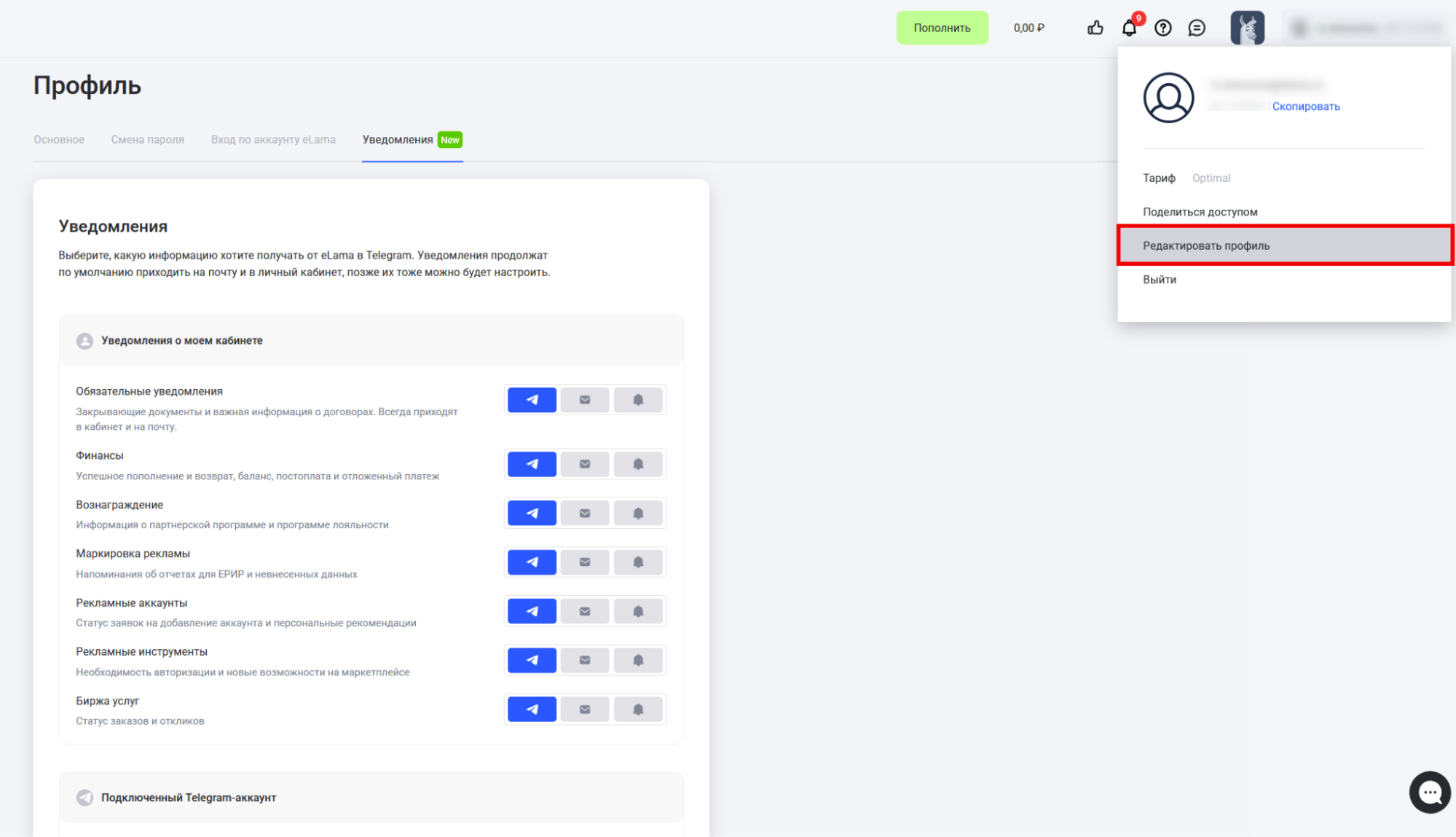Select Редактировать профиль menu item
Image resolution: width=1456 pixels, height=837 pixels.
(x=1206, y=245)
